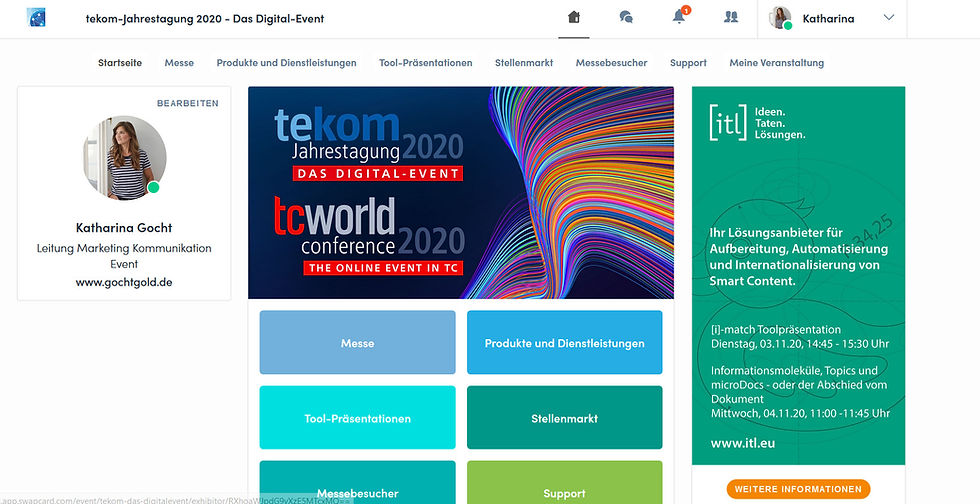Click the event logo at top left
This screenshot has width=980, height=504.
coord(36,18)
